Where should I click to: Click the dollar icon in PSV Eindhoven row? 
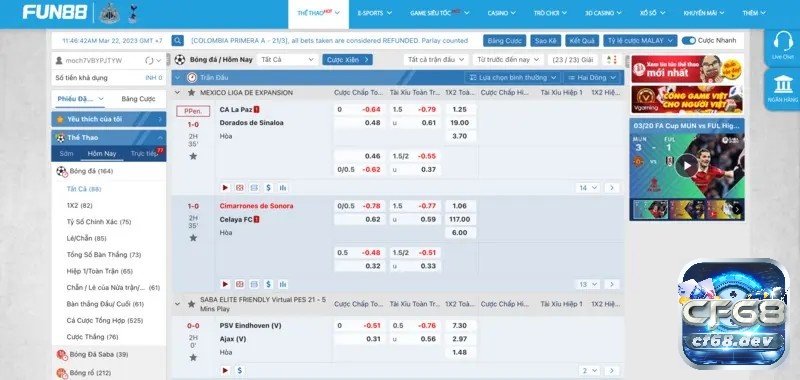[239, 371]
